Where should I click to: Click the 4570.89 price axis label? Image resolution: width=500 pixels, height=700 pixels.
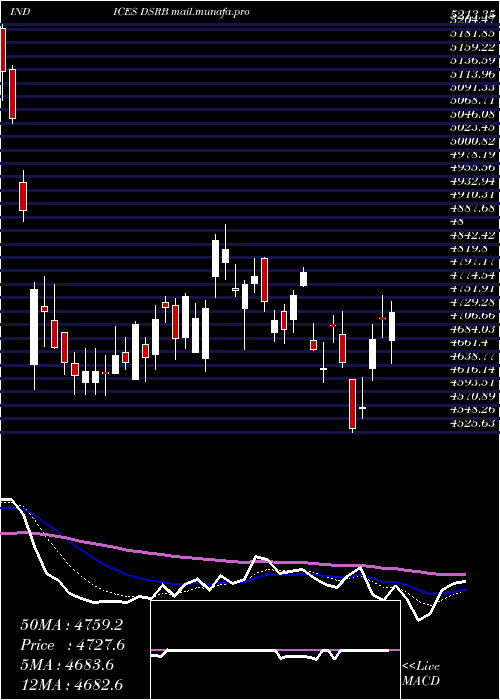[x=472, y=396]
